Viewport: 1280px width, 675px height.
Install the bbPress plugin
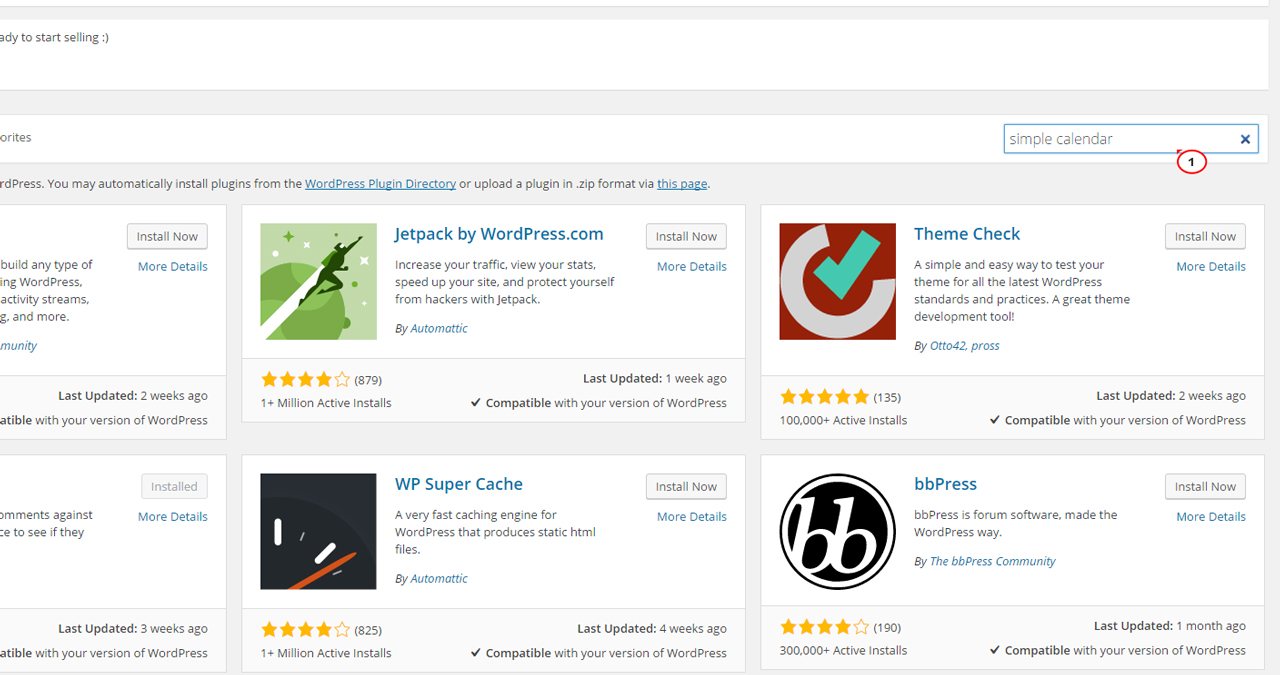click(1205, 487)
